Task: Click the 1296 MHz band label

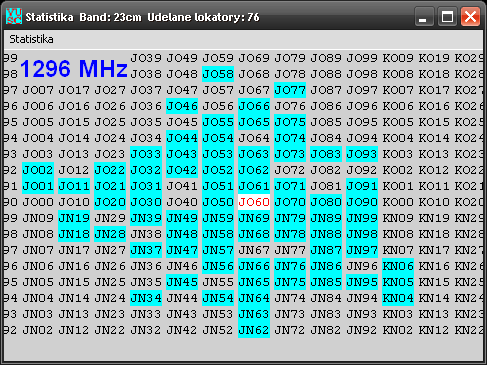Action: pos(74,69)
